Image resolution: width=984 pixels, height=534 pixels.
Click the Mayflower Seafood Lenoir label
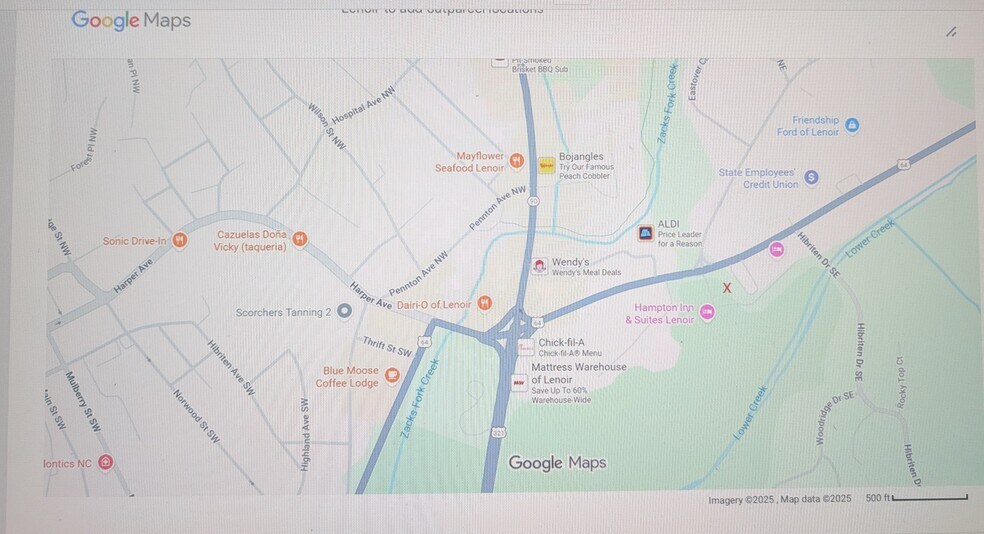(469, 161)
